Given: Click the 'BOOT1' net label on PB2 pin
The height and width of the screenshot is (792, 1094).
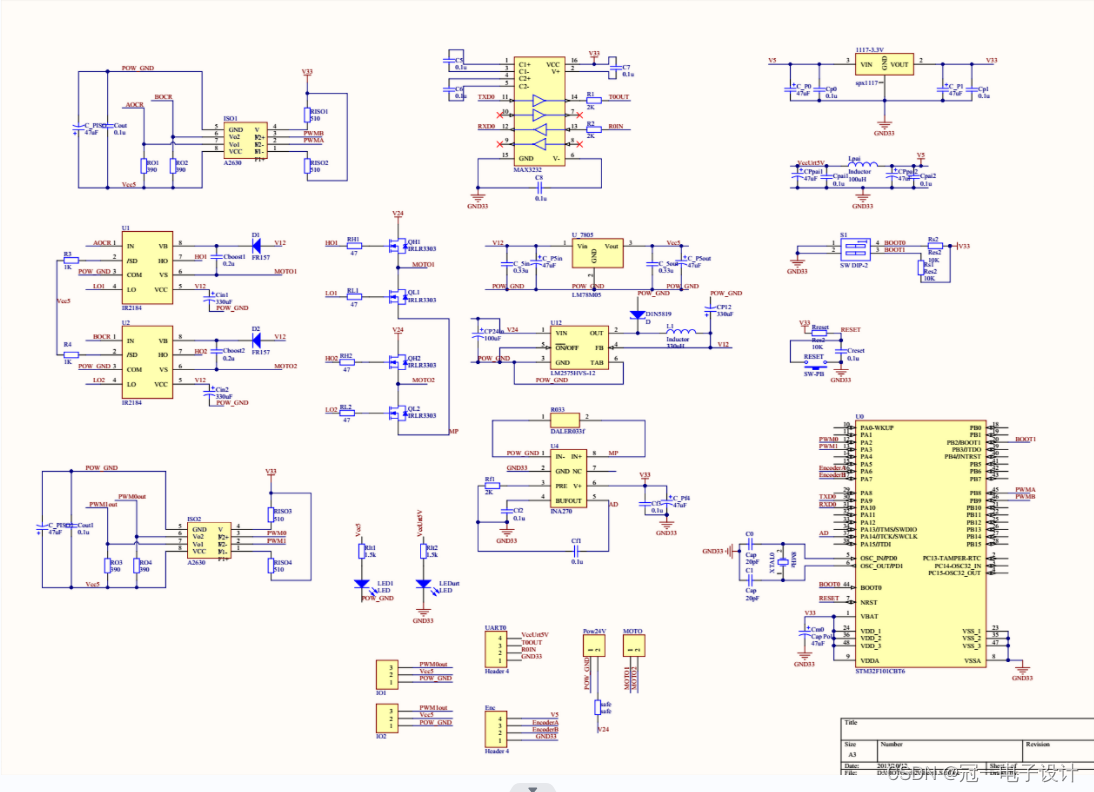Looking at the screenshot, I should click(1025, 440).
